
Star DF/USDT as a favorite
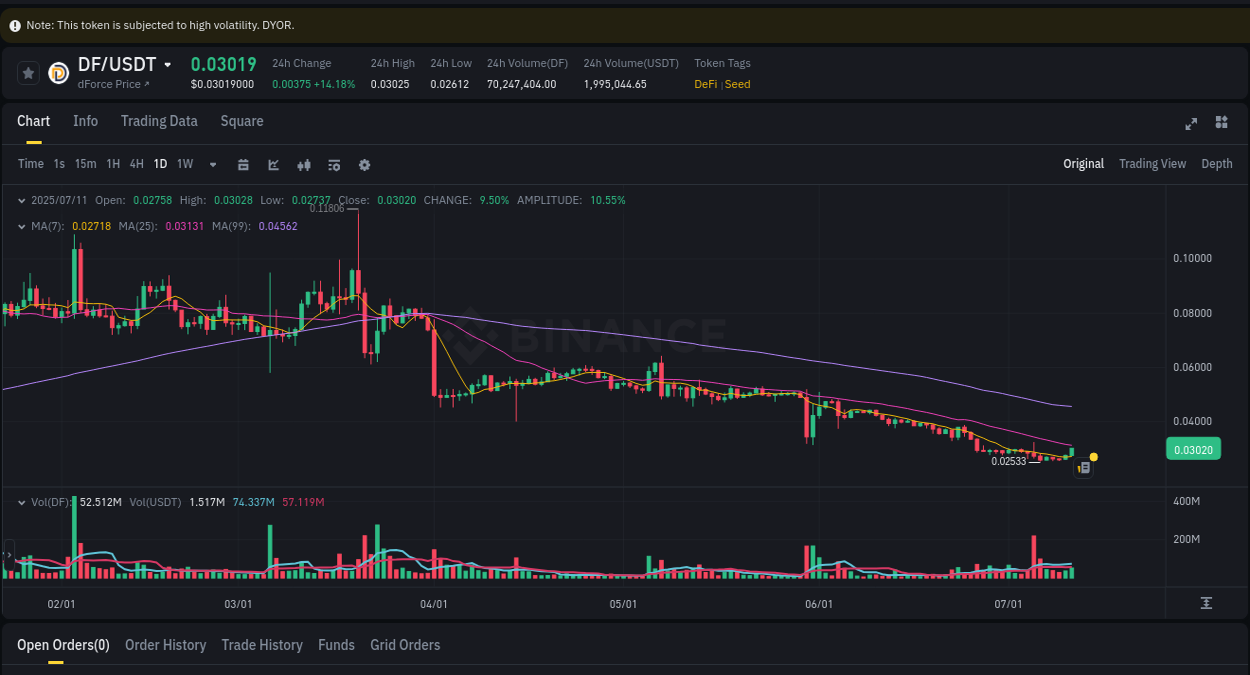tap(28, 72)
